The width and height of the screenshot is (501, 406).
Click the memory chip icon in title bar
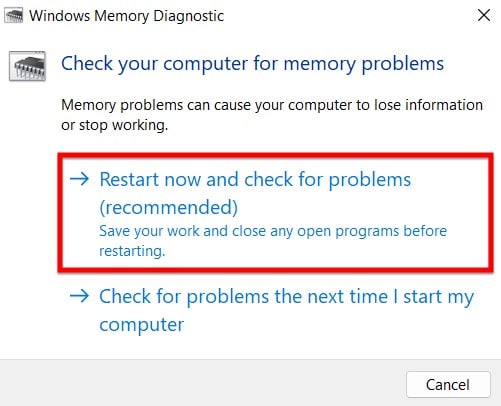coord(14,16)
